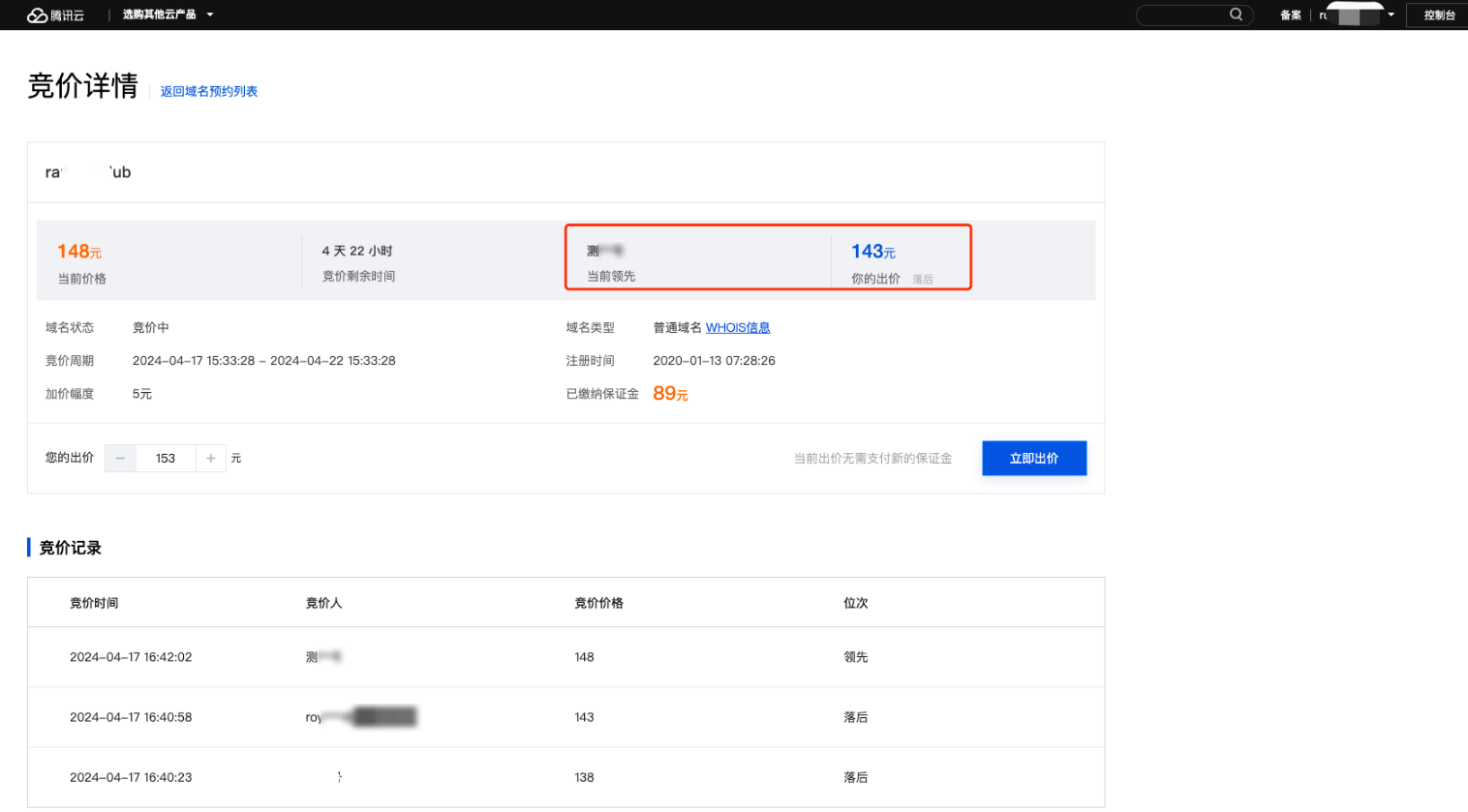Screen dimensions: 1468x812
Task: Select the bid record row priced 148
Action: point(566,657)
